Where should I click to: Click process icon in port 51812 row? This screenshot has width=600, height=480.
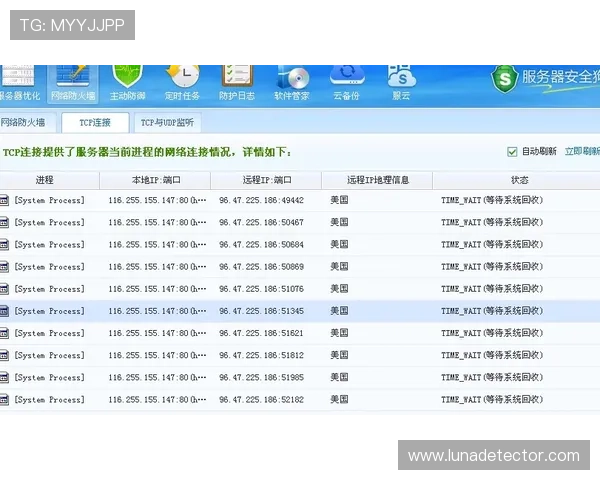(x=4, y=356)
